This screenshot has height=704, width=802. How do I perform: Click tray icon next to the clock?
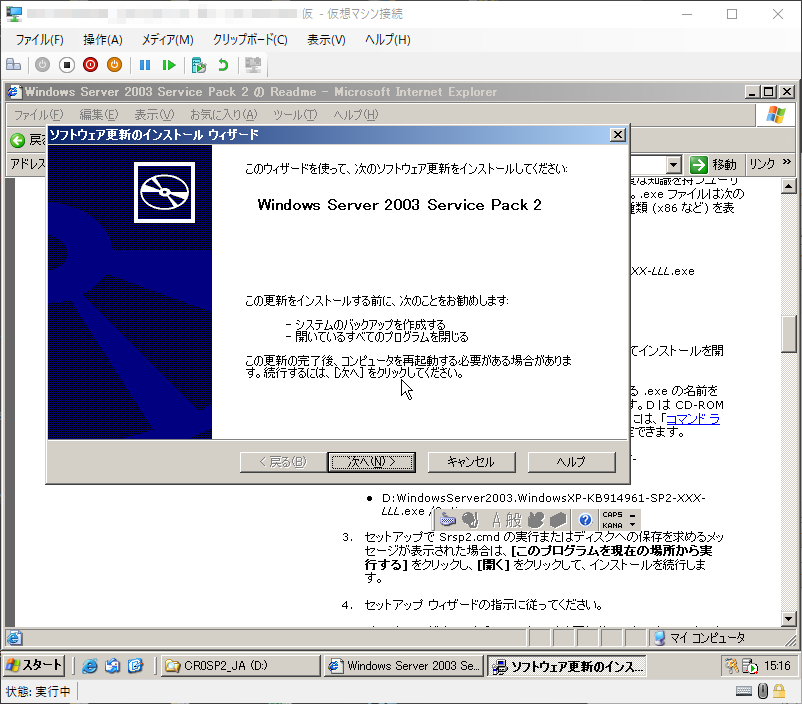click(x=750, y=666)
